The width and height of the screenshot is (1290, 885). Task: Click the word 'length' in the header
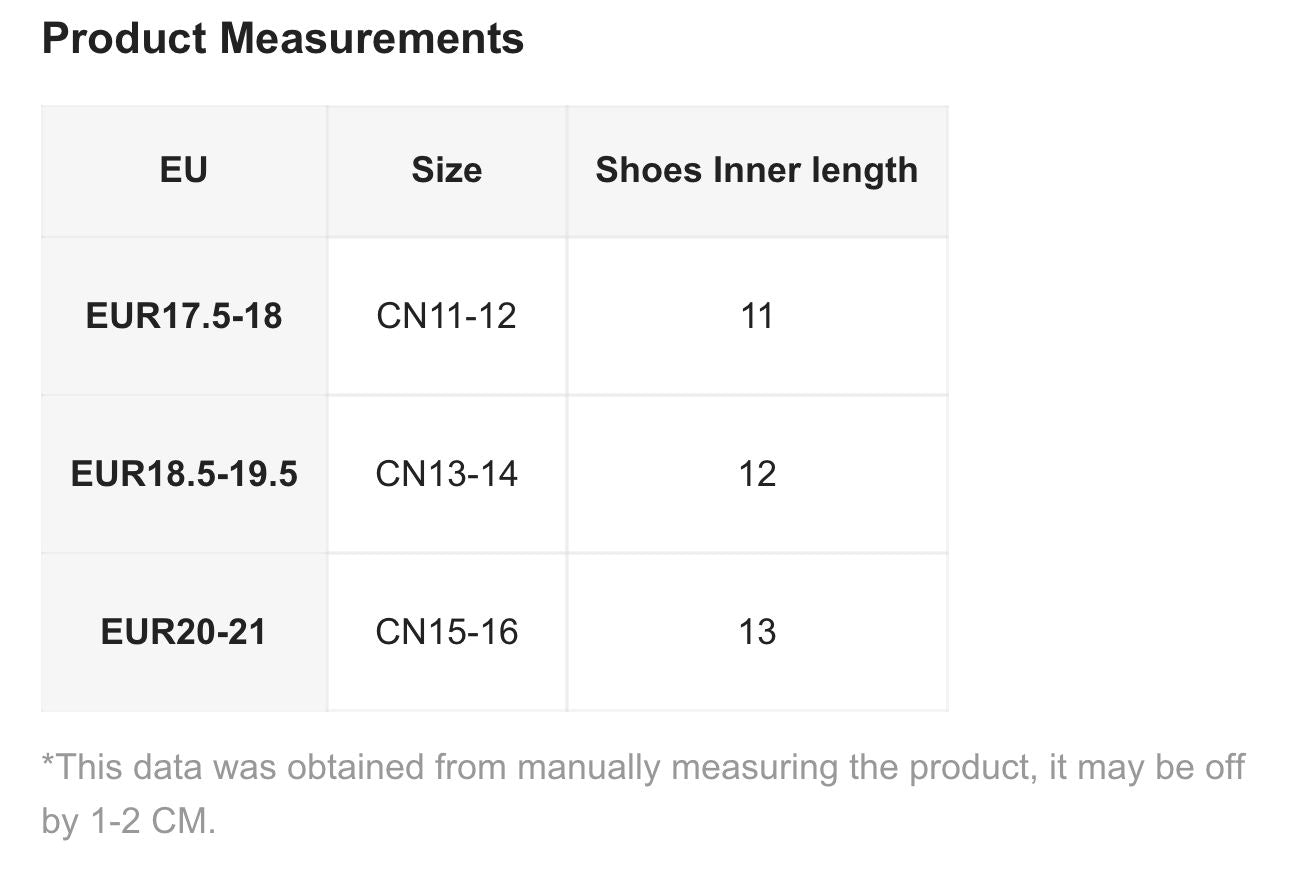click(x=864, y=171)
